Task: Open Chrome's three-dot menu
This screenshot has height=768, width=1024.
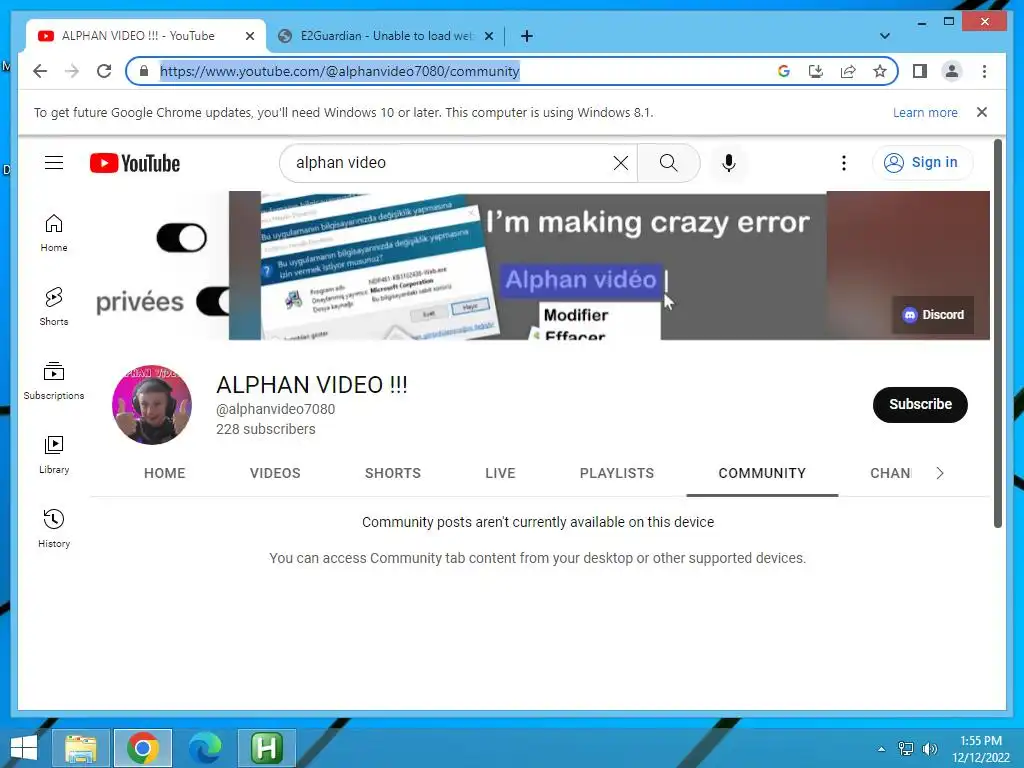Action: click(x=984, y=71)
